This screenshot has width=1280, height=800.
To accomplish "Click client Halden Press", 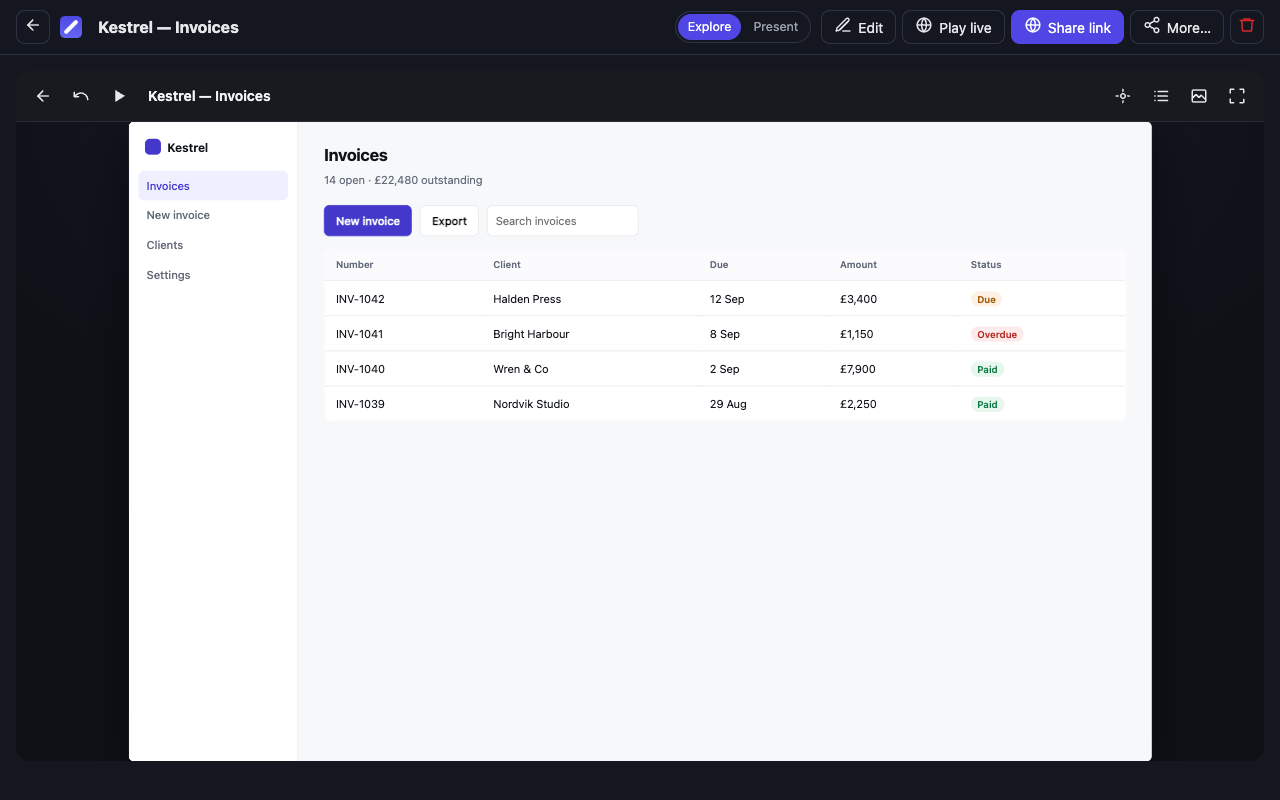I will coord(527,299).
